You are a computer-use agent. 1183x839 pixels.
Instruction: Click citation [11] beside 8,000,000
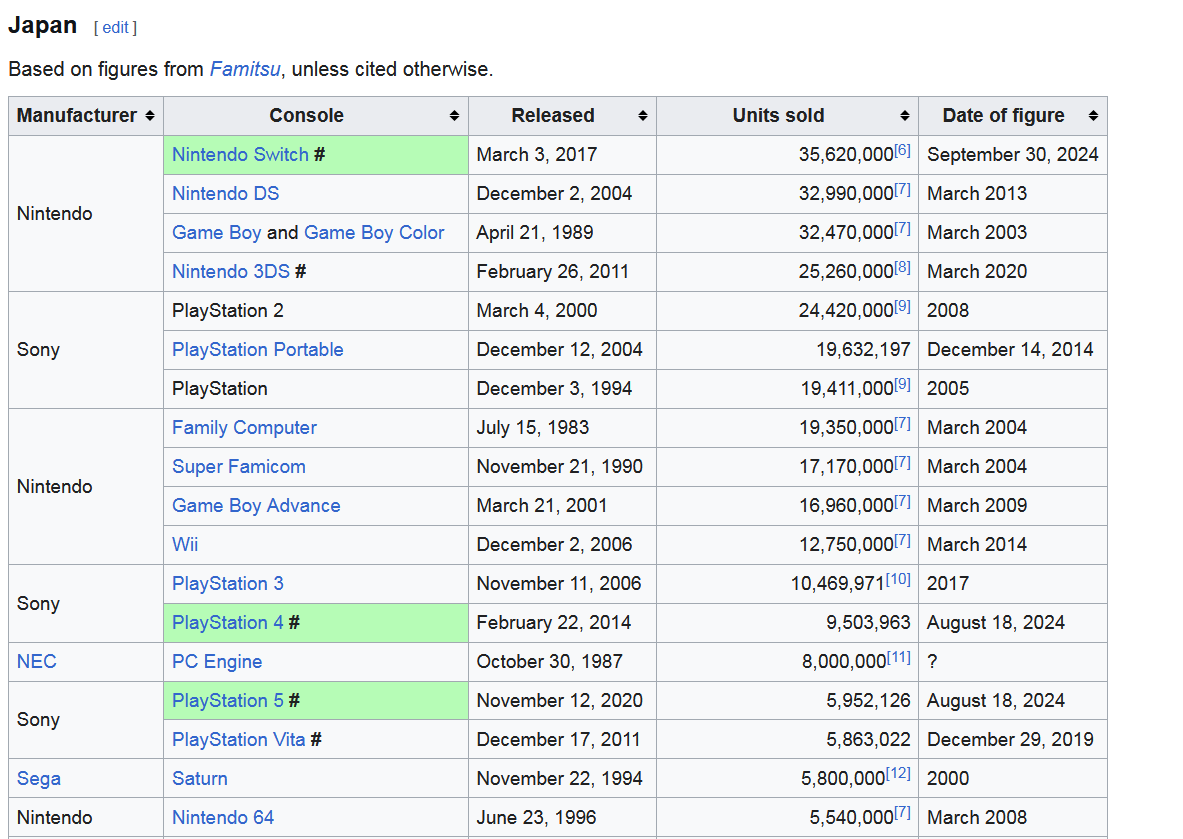tap(899, 657)
